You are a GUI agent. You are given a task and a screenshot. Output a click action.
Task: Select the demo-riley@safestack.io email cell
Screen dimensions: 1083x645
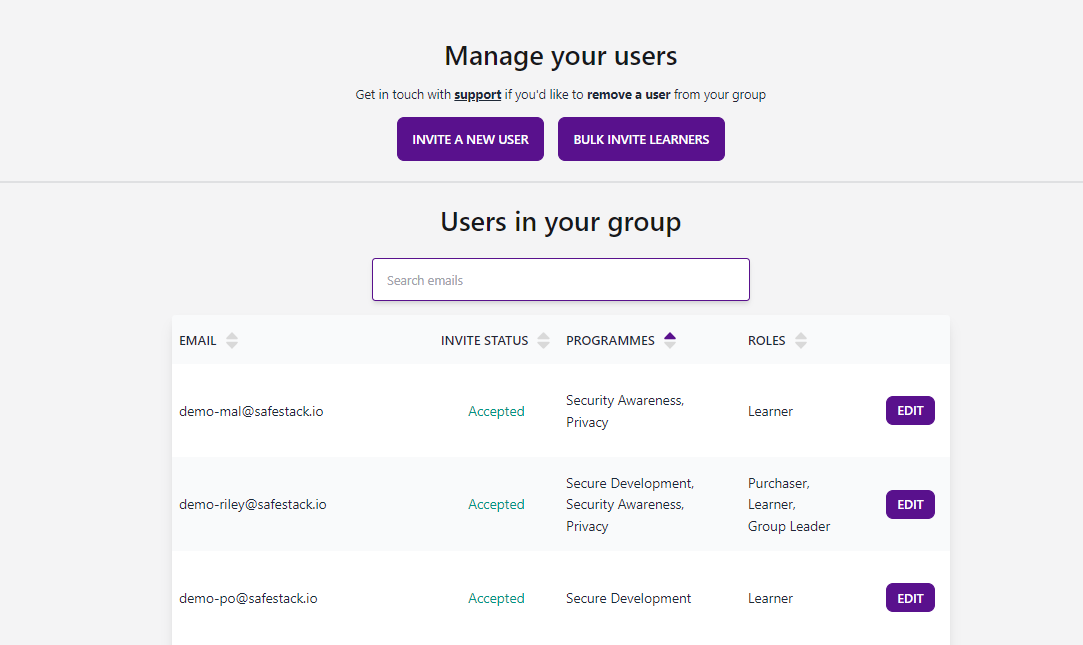(x=253, y=505)
